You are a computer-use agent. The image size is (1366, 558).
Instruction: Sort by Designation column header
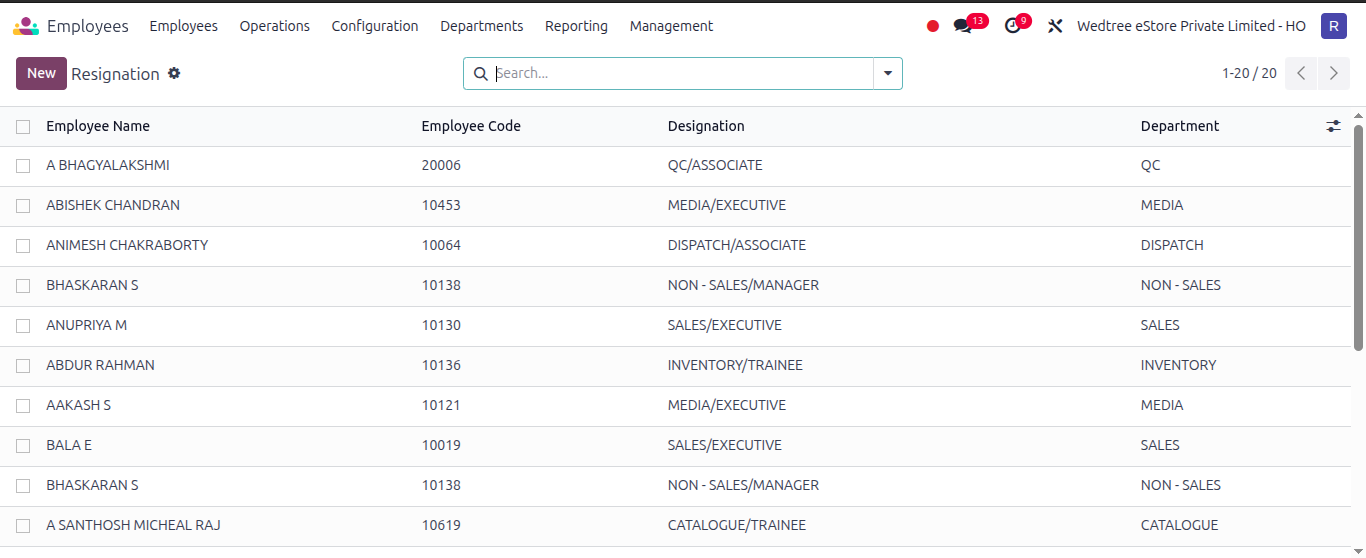click(x=706, y=126)
